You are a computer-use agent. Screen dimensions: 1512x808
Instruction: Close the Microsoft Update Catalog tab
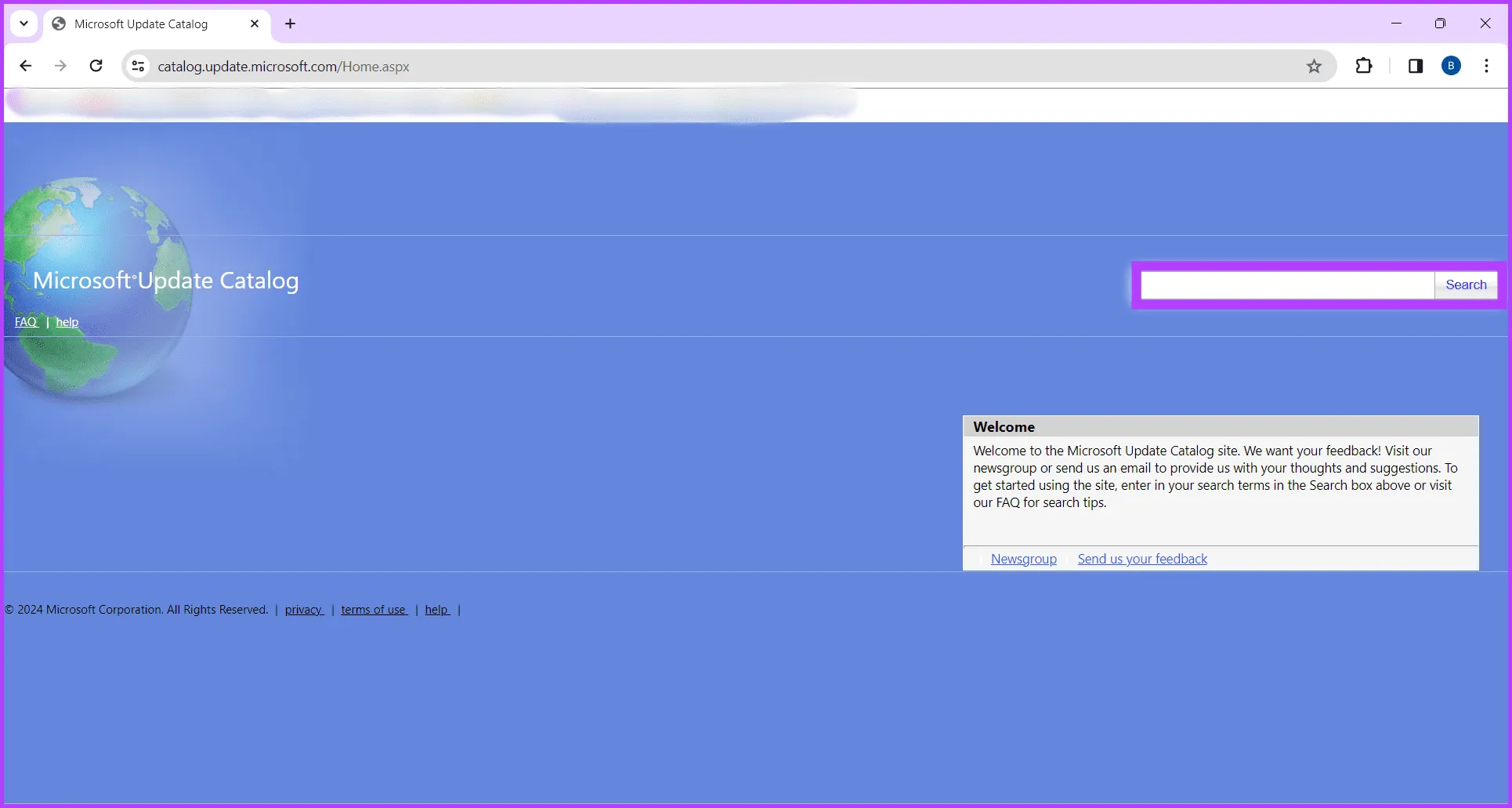(255, 24)
